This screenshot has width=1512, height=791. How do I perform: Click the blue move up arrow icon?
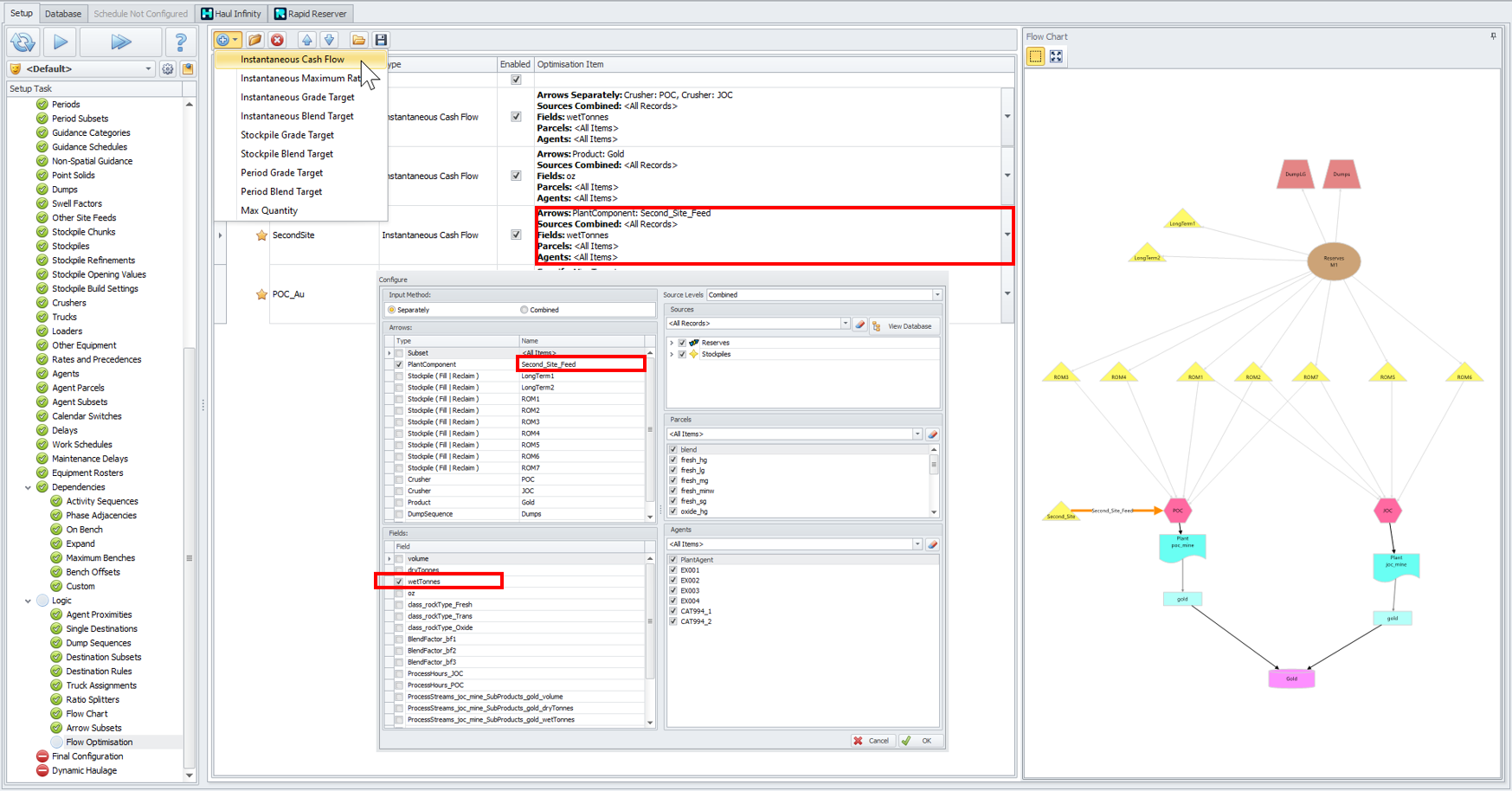[306, 40]
